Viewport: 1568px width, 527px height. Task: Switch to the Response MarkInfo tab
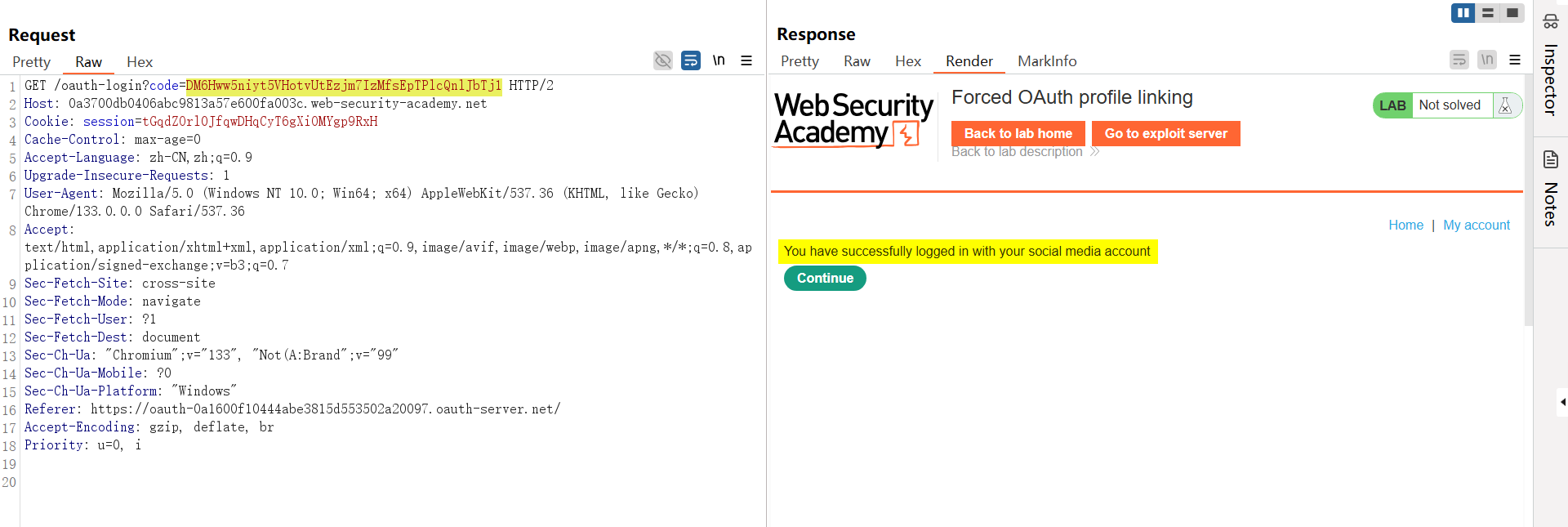point(1047,61)
